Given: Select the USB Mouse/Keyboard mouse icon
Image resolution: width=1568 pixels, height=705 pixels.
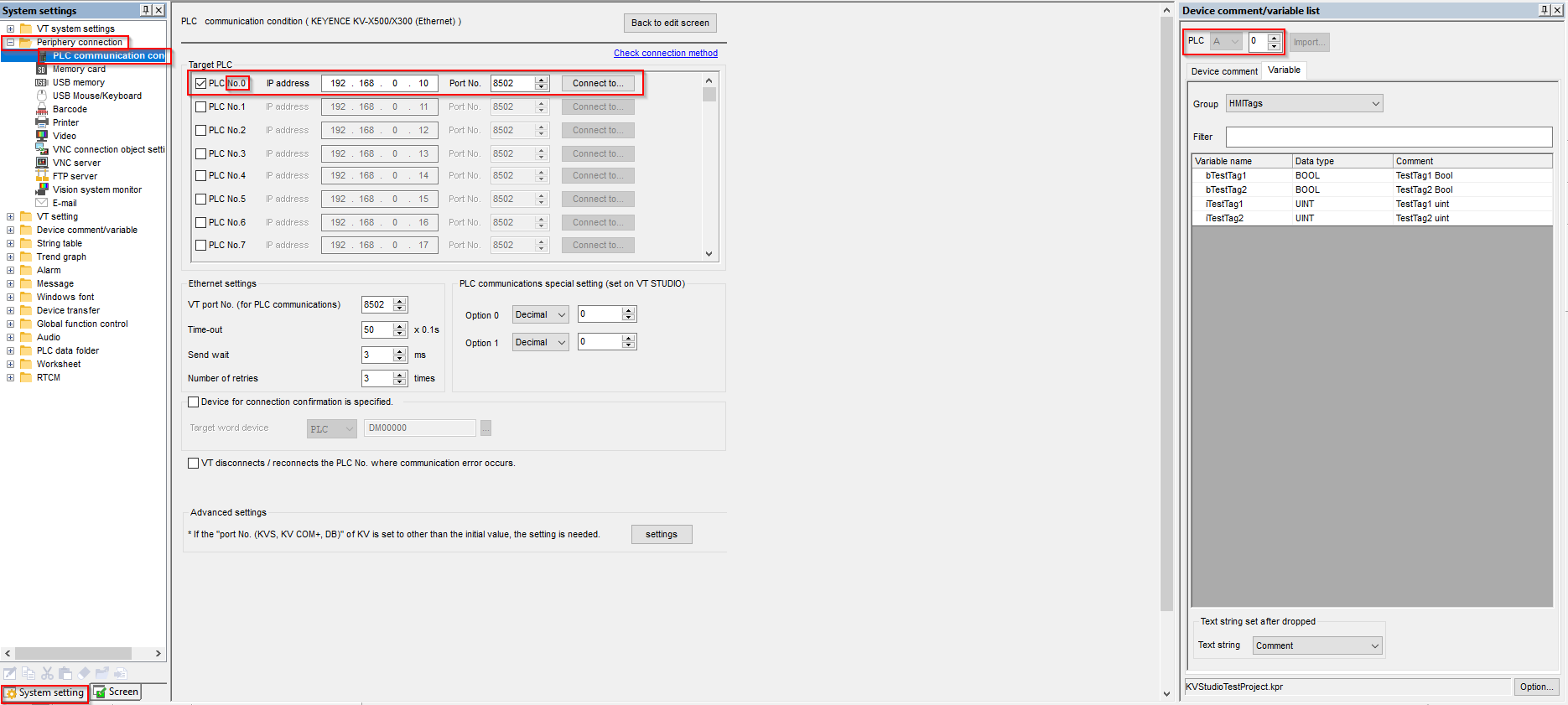Looking at the screenshot, I should pyautogui.click(x=41, y=96).
